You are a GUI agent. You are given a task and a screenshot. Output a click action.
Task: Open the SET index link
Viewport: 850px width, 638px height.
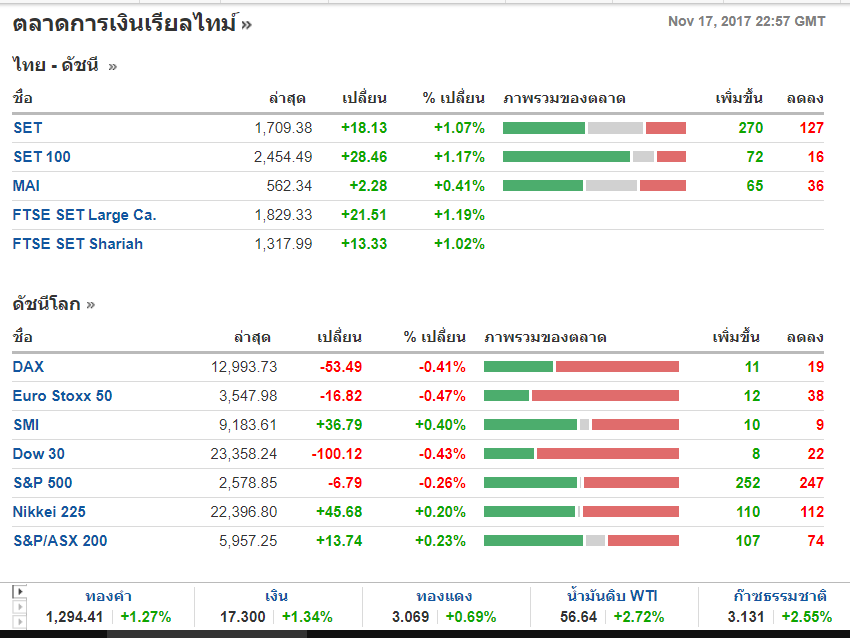point(28,127)
